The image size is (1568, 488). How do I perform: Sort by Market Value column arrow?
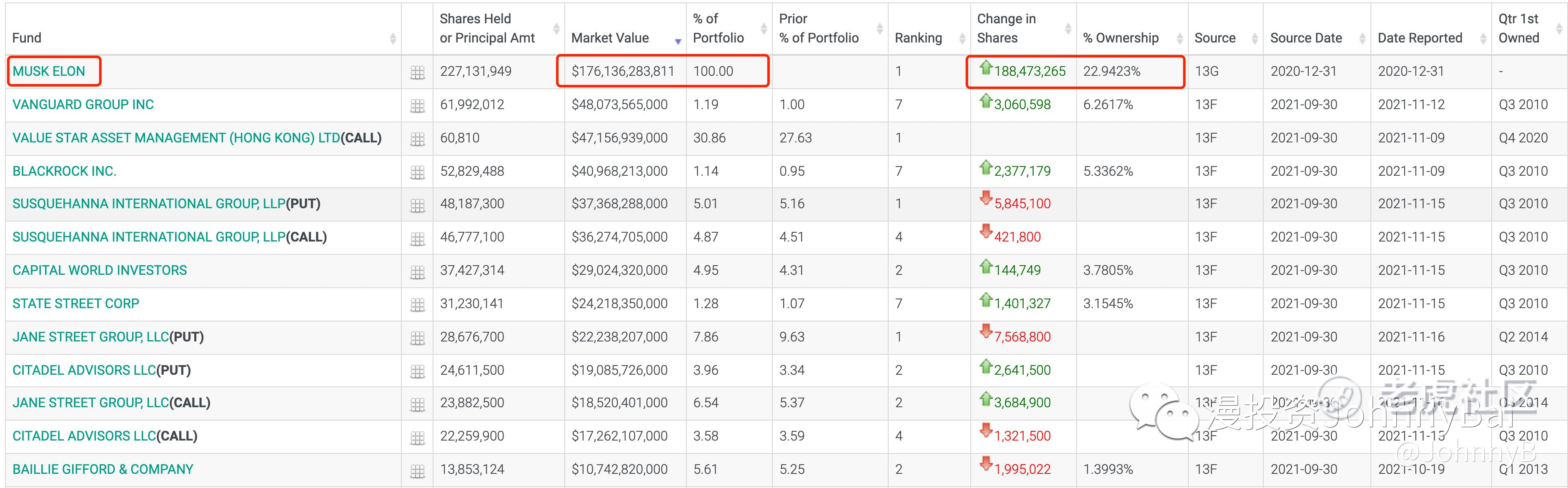tap(677, 41)
